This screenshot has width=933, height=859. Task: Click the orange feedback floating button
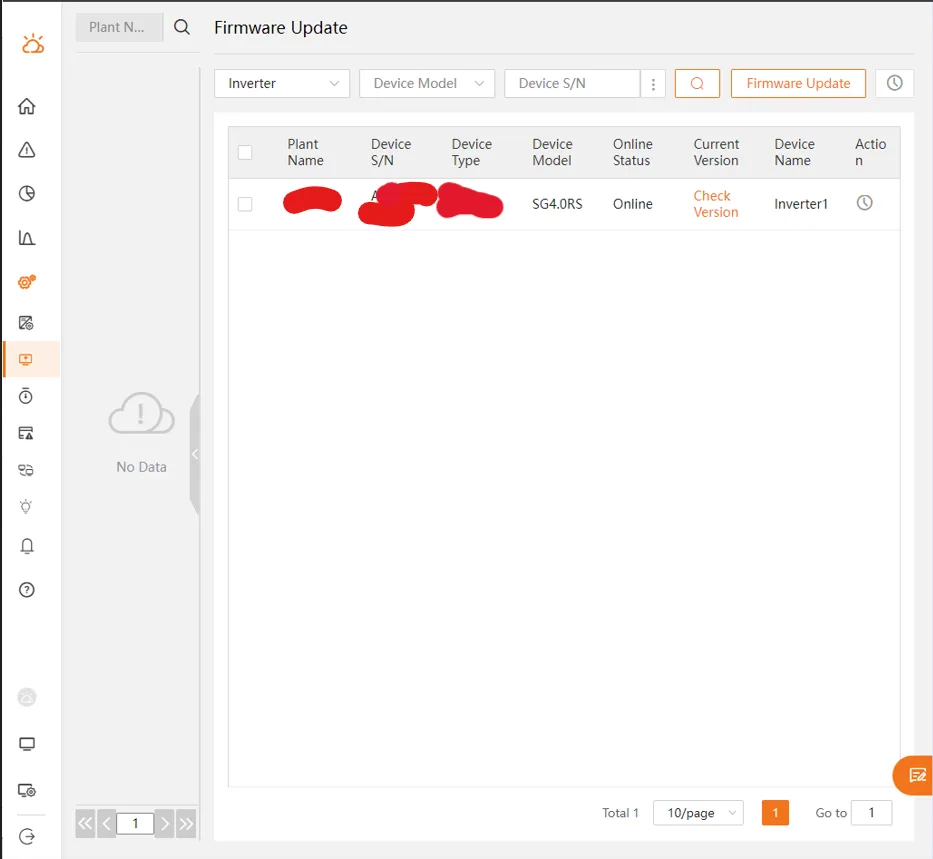(916, 775)
